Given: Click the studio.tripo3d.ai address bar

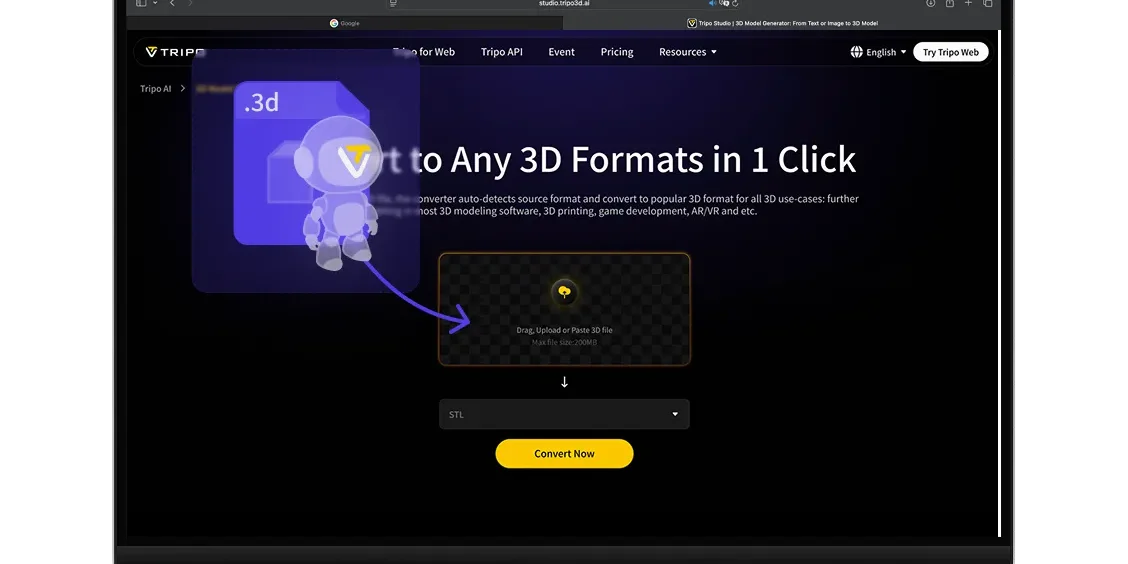Looking at the screenshot, I should (x=565, y=4).
